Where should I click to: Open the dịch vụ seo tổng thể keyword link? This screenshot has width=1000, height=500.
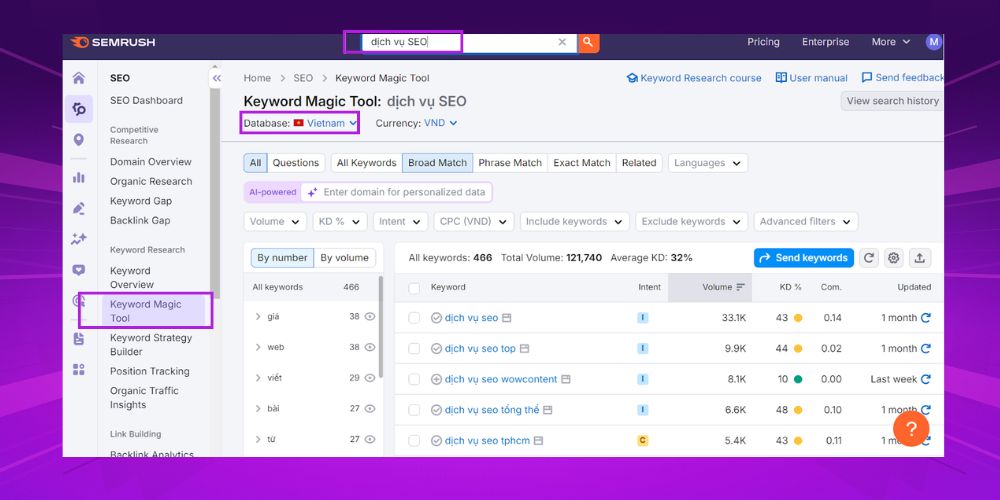(x=492, y=410)
